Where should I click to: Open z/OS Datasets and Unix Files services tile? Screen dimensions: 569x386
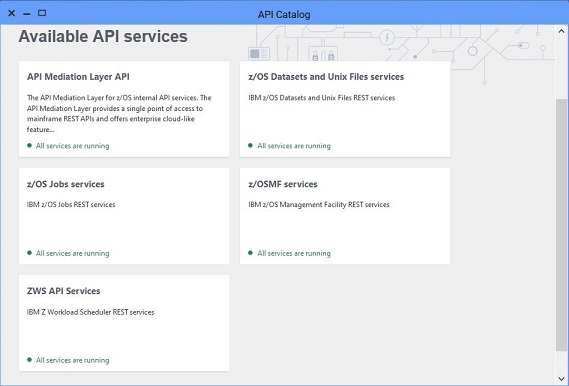[x=345, y=109]
